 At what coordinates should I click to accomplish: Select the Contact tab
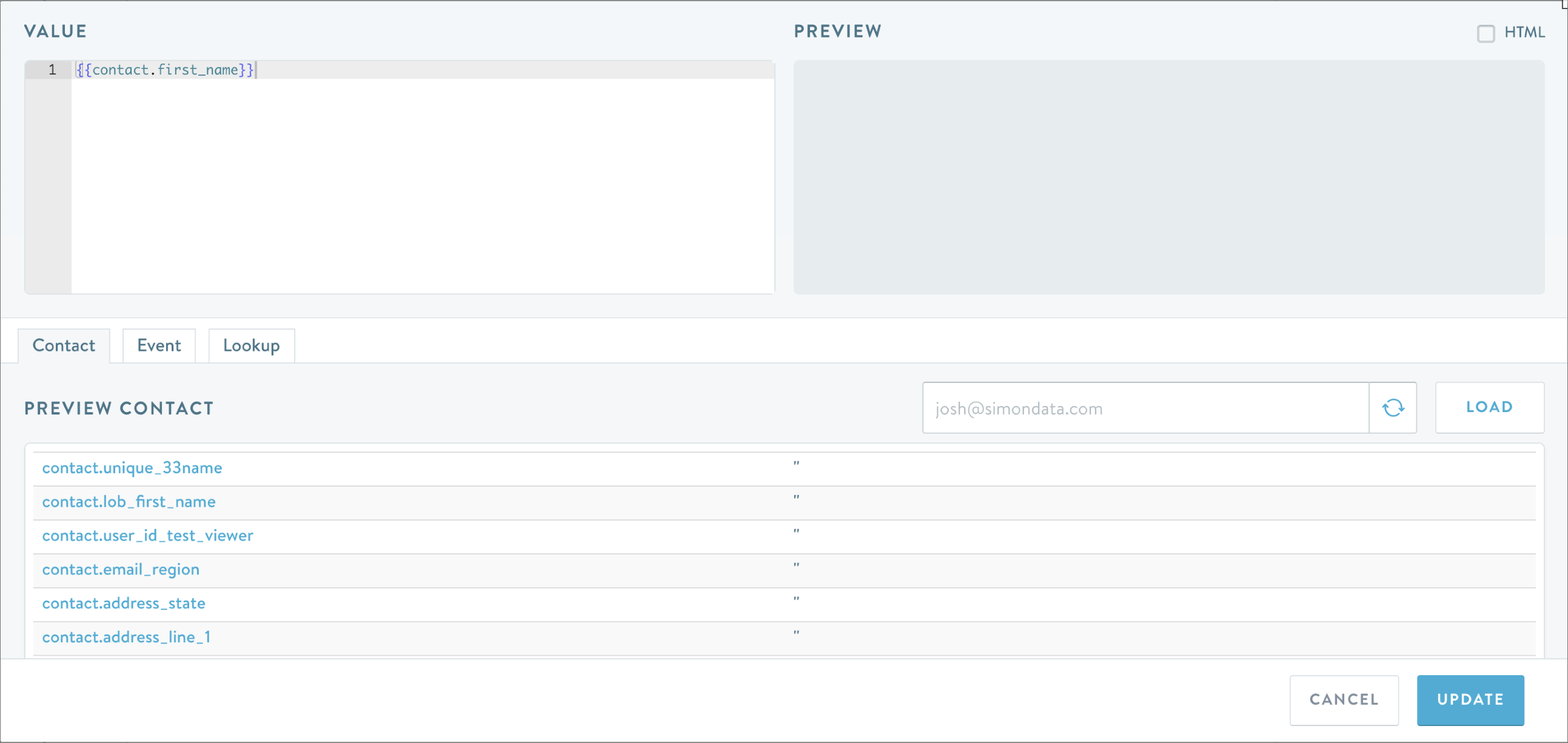click(x=64, y=345)
